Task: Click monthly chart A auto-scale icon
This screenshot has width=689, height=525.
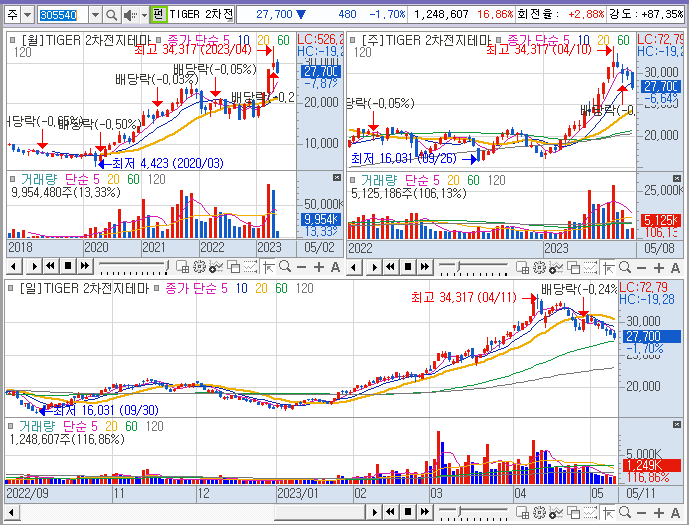Action: click(335, 267)
